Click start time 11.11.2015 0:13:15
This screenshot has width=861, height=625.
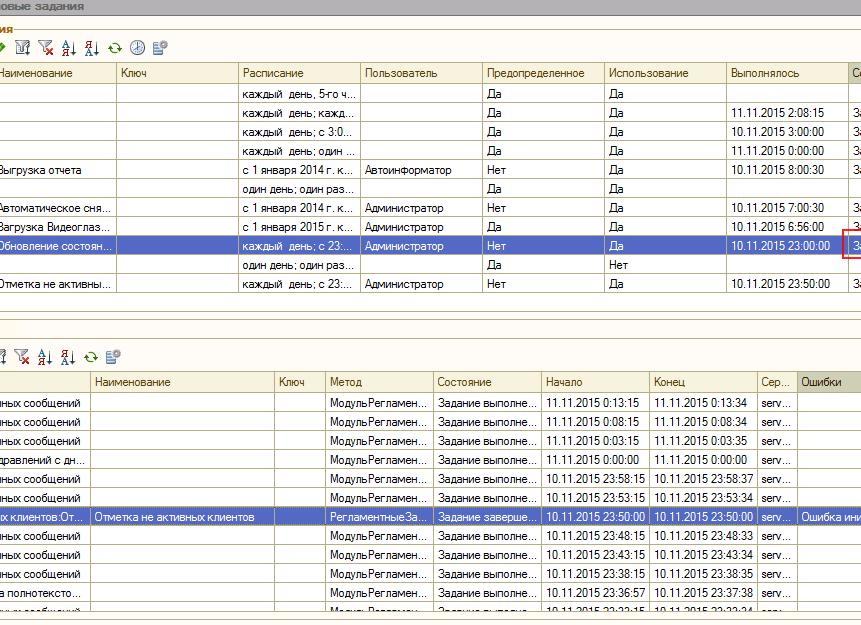(595, 403)
